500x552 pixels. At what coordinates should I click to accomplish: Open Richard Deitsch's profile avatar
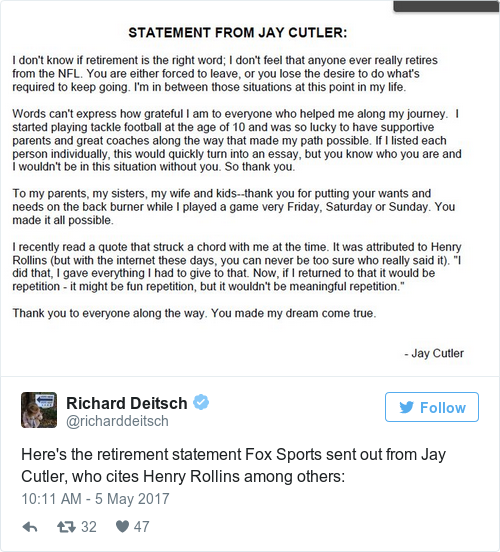point(39,410)
